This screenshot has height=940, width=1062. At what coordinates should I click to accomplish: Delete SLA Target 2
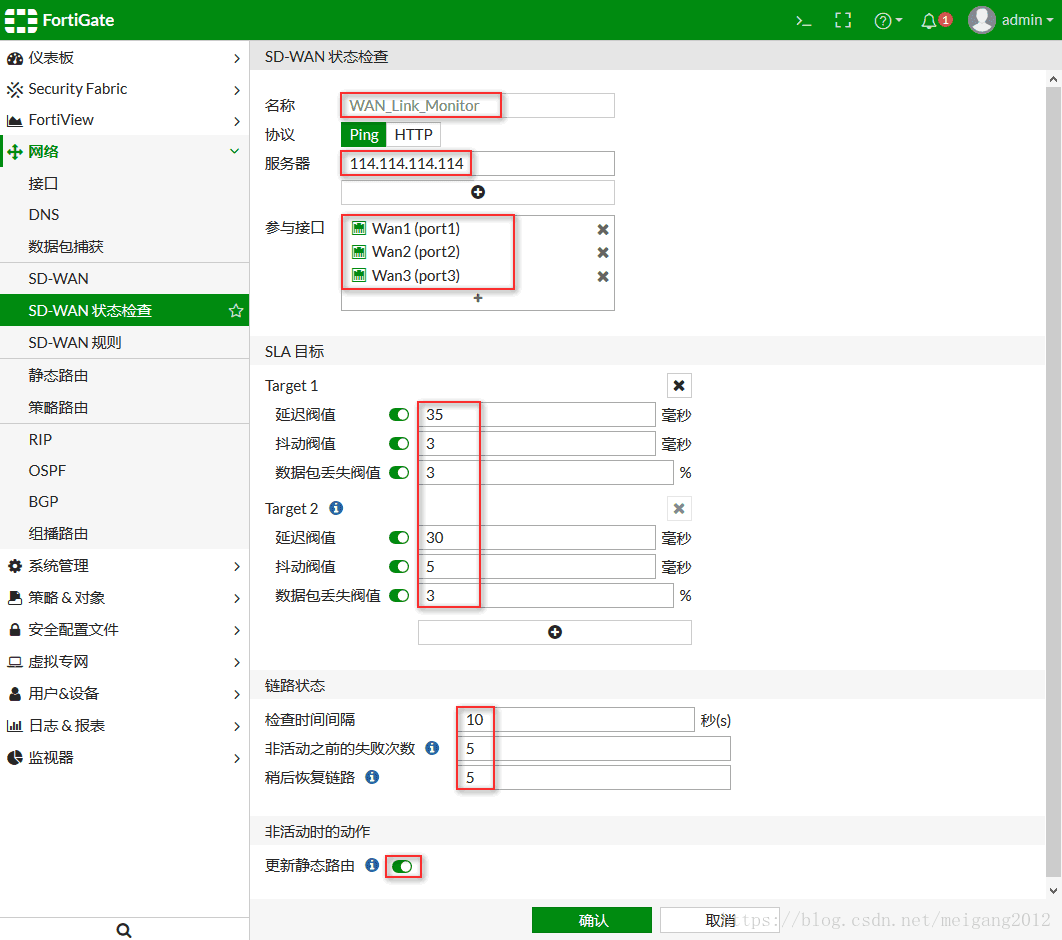click(x=679, y=509)
